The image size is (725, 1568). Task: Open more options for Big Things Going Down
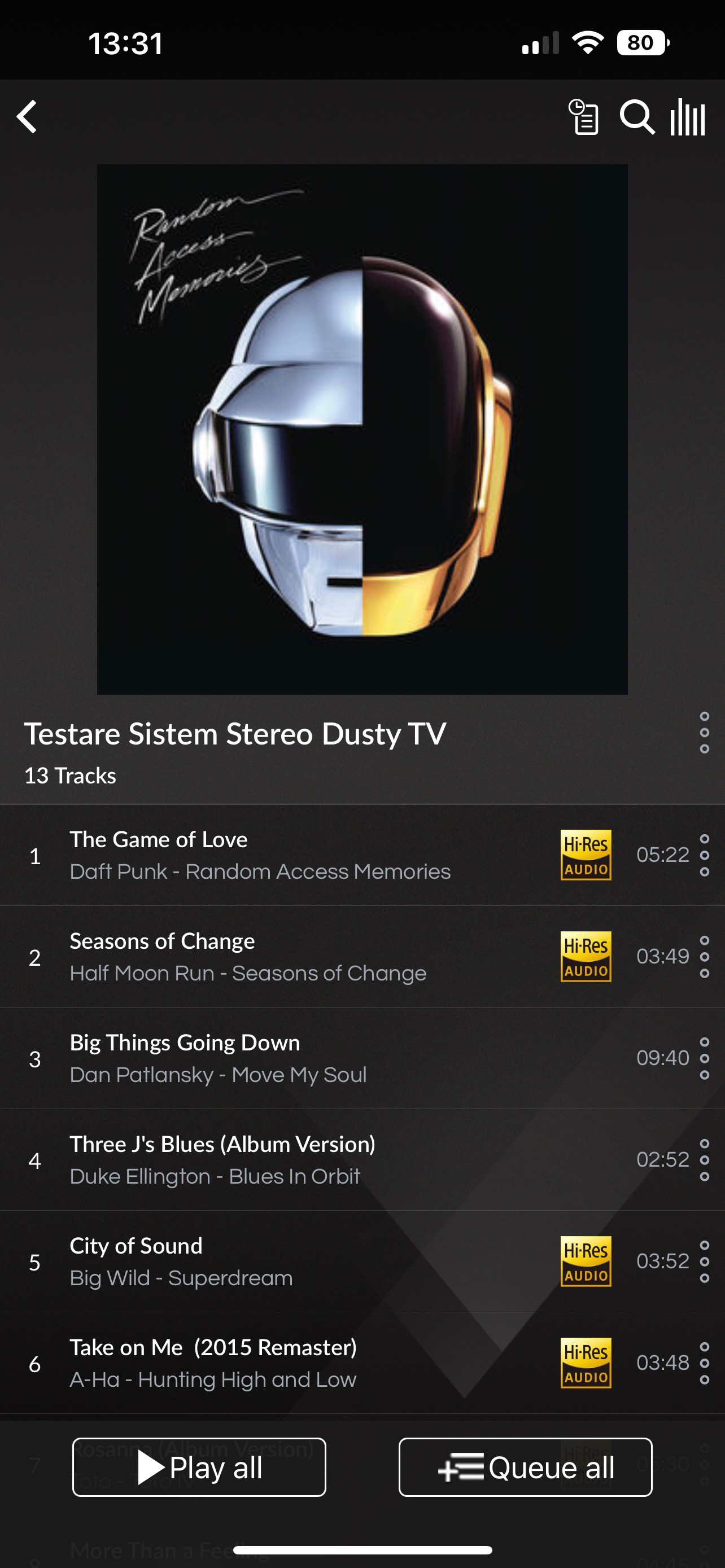704,1058
